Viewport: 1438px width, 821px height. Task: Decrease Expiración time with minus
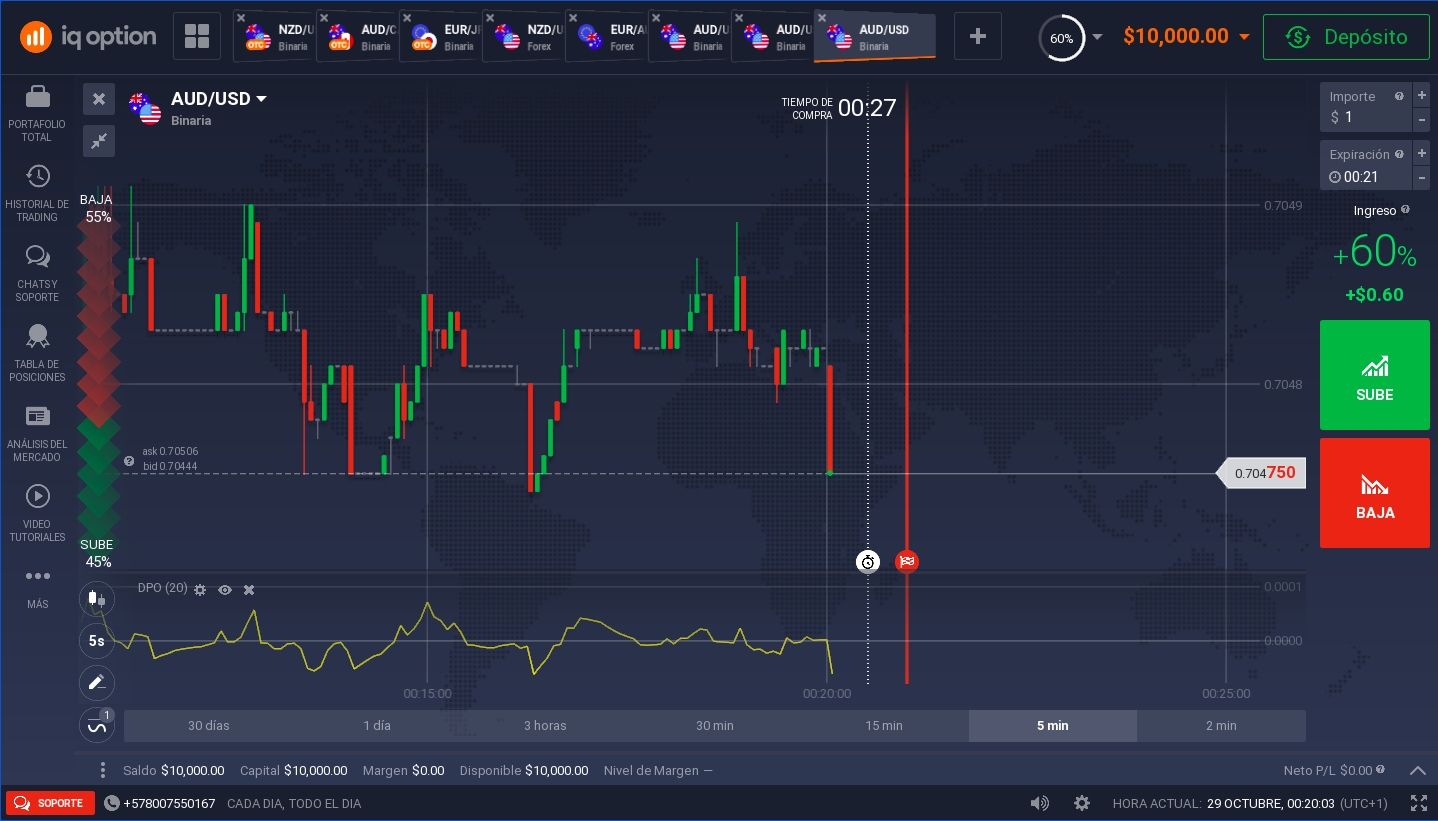(x=1421, y=177)
